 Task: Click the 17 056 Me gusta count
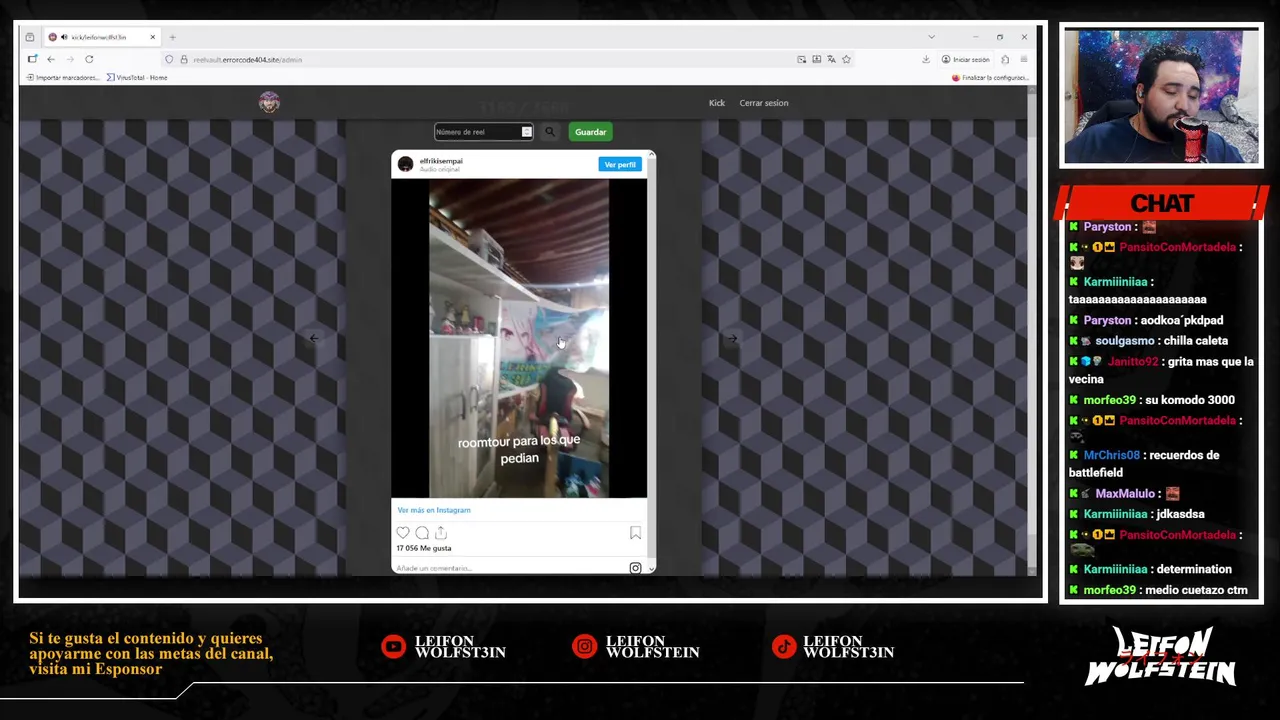pos(424,548)
